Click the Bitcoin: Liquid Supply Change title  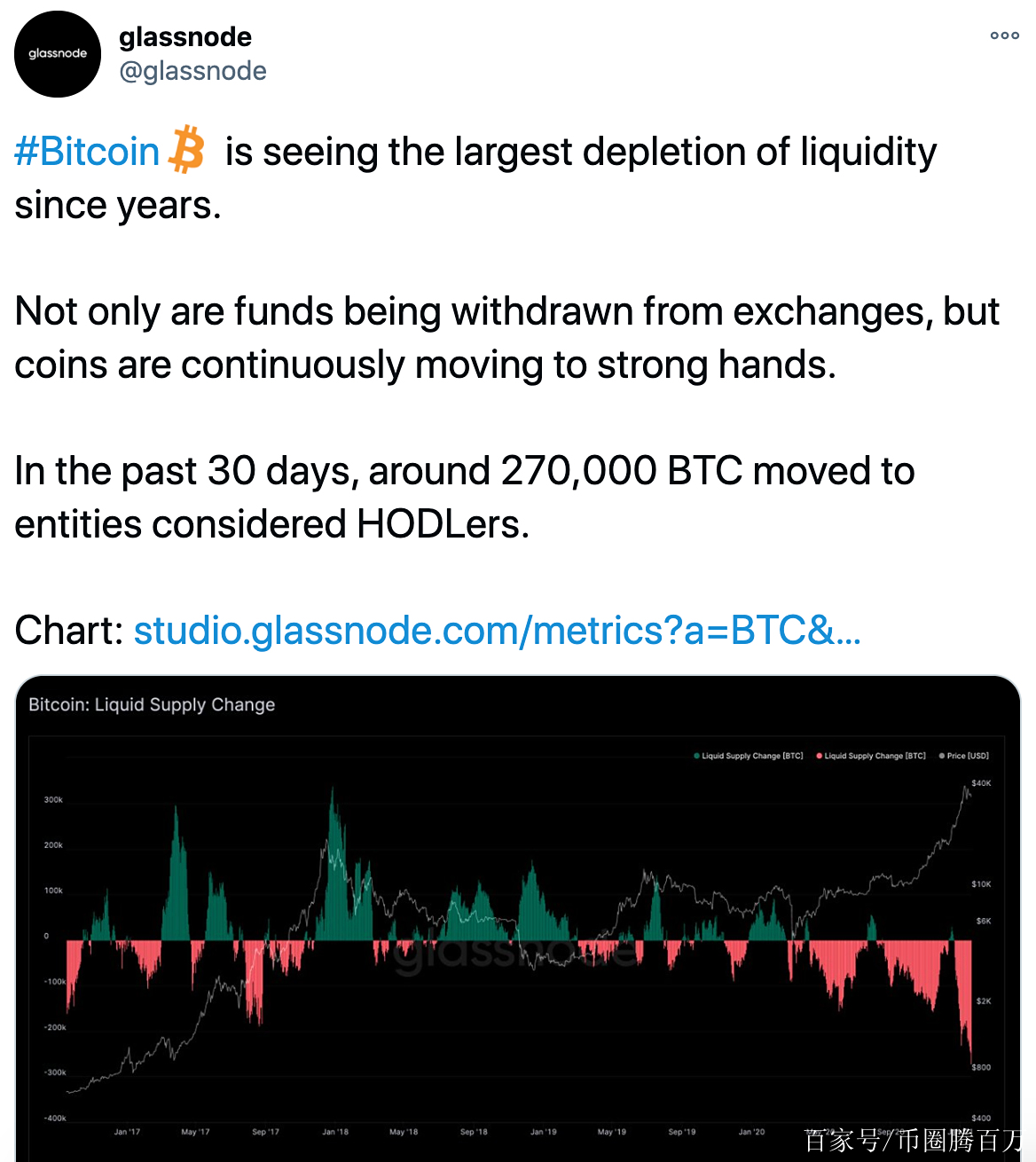pyautogui.click(x=152, y=704)
